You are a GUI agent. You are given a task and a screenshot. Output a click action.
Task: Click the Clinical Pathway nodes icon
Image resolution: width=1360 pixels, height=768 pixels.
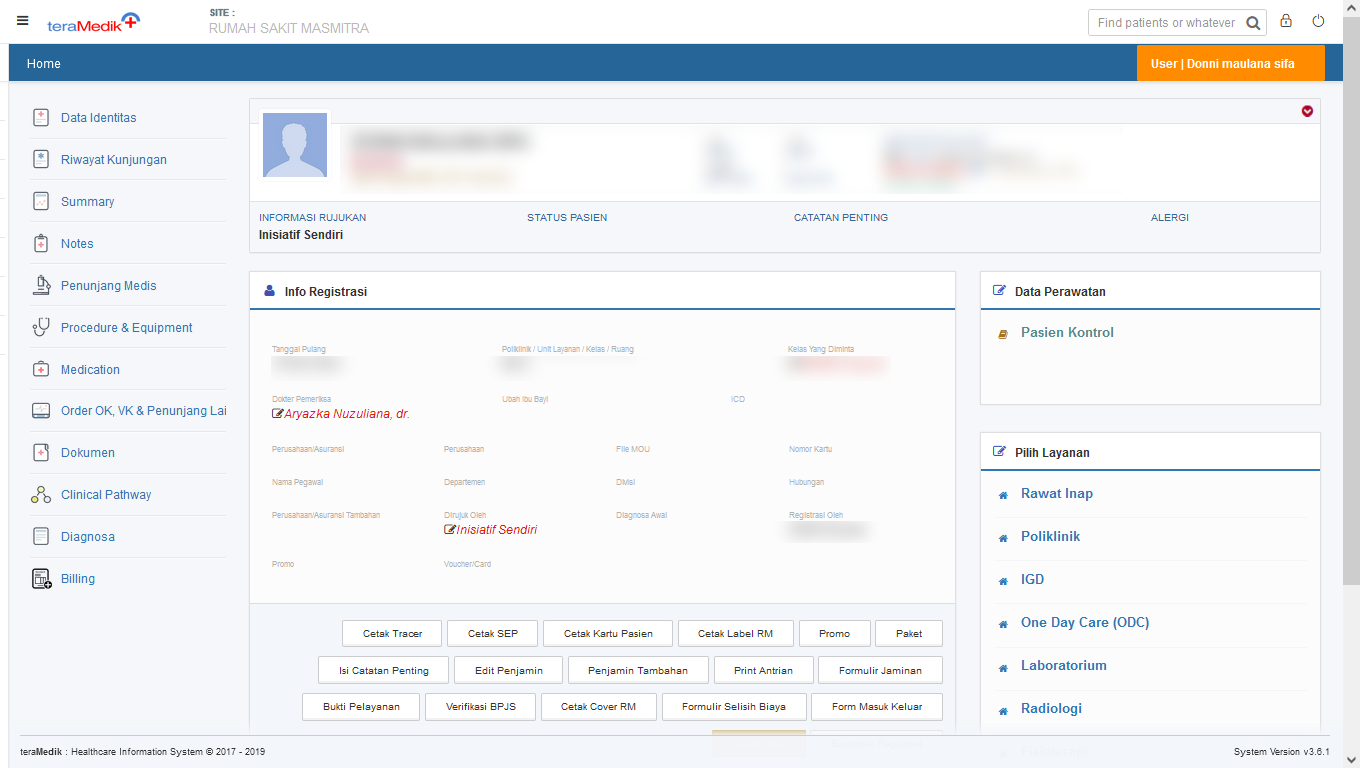[41, 494]
